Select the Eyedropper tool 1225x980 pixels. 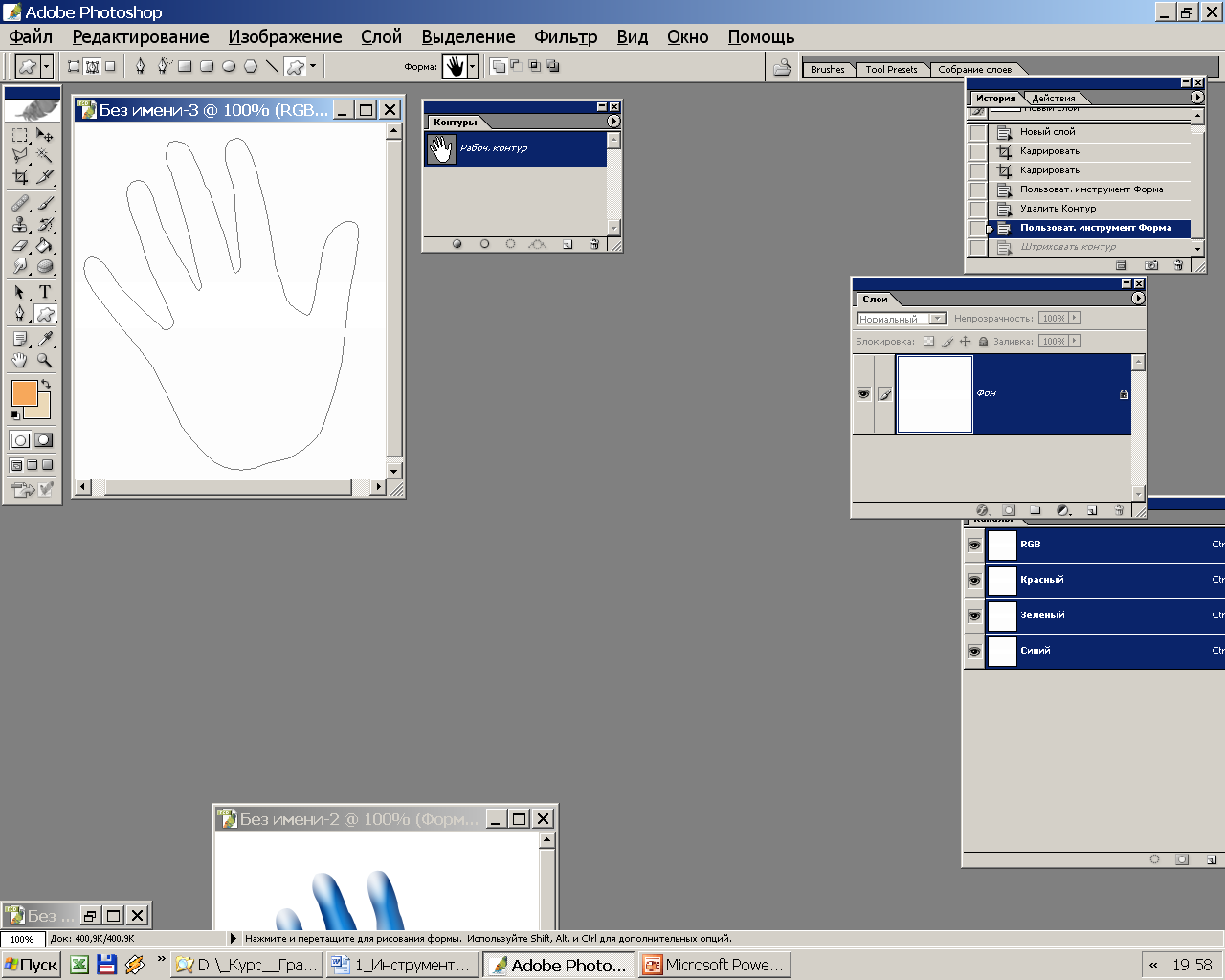(45, 340)
